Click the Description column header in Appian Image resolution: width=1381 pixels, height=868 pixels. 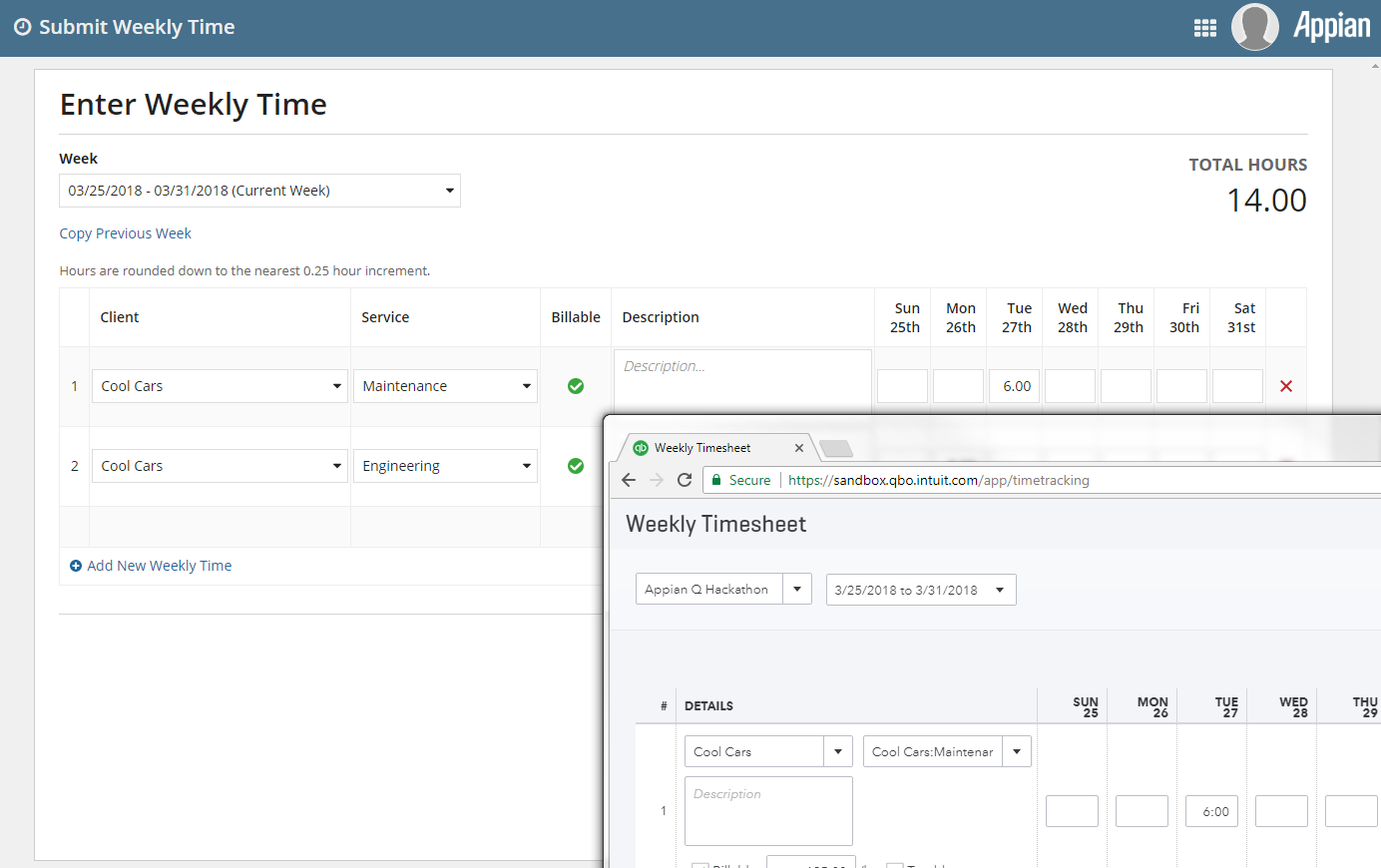[x=661, y=317]
